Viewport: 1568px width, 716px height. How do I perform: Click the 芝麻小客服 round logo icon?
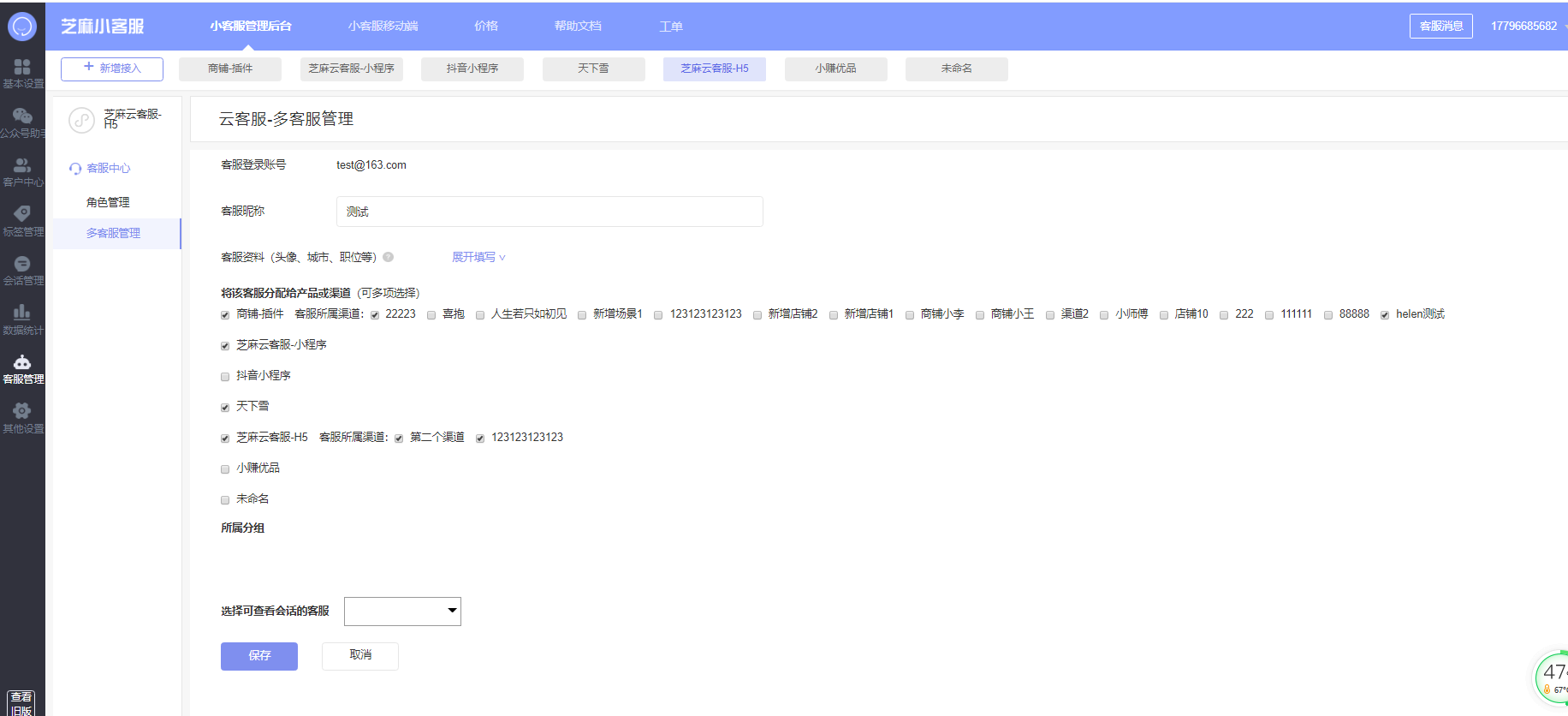[x=21, y=27]
